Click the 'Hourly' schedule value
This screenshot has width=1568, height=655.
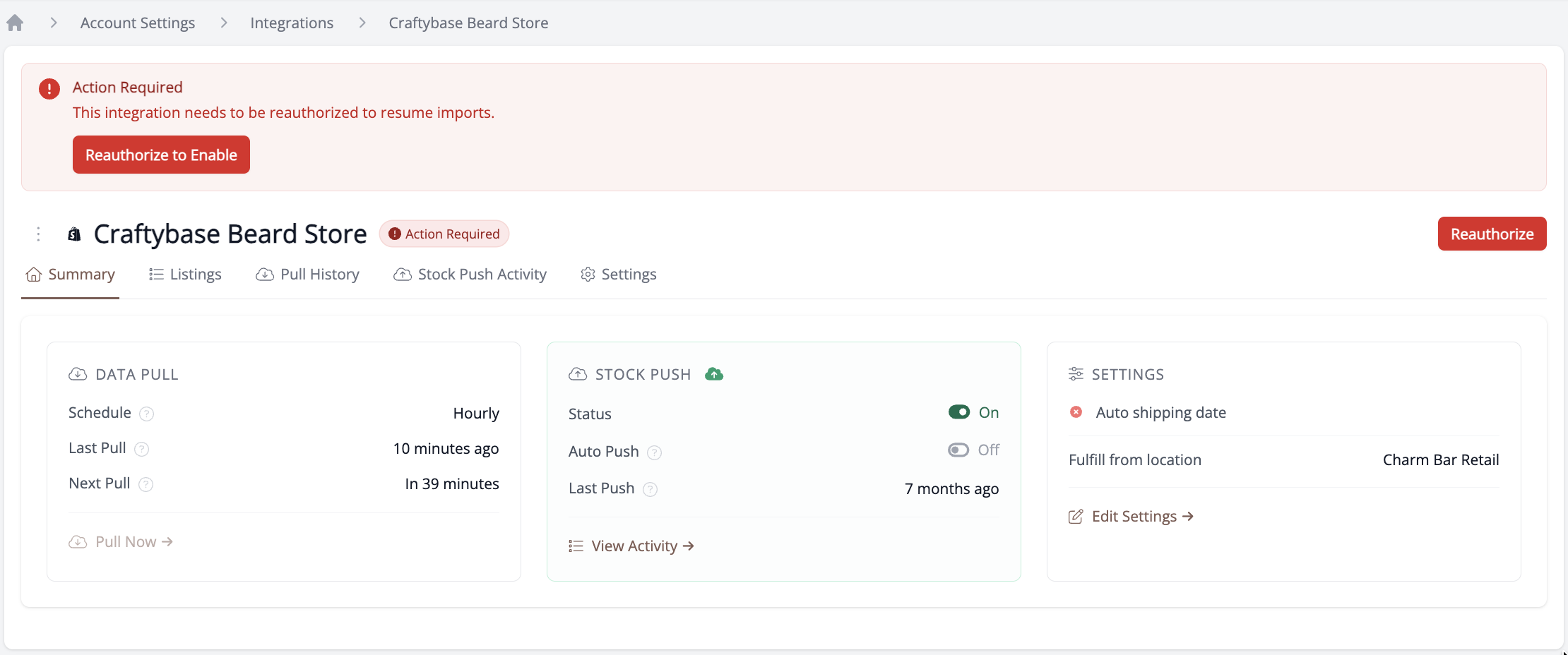476,414
